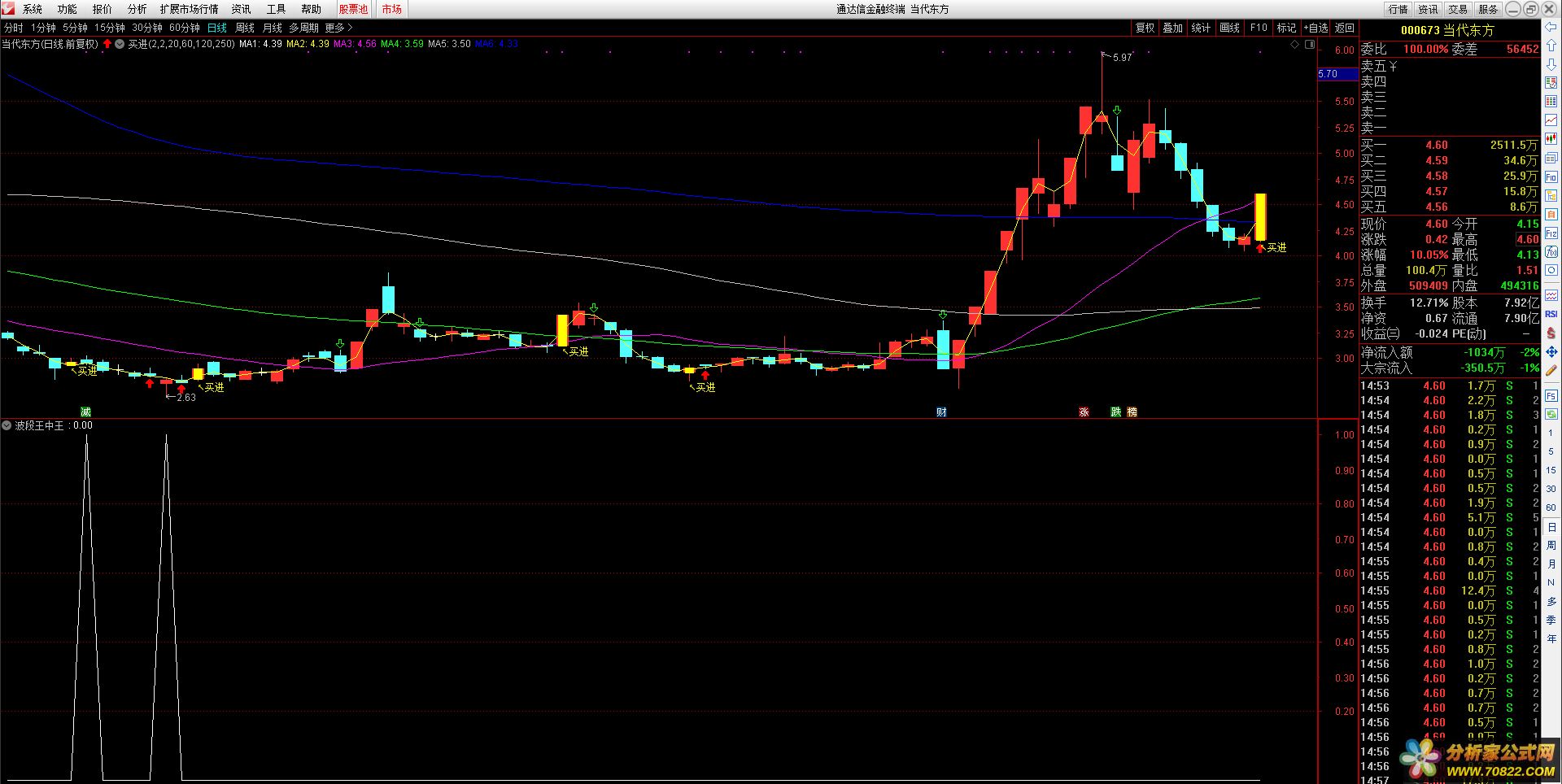Click the wave indicator icon in sidebar
This screenshot has height=784, width=1562.
coord(1551,295)
